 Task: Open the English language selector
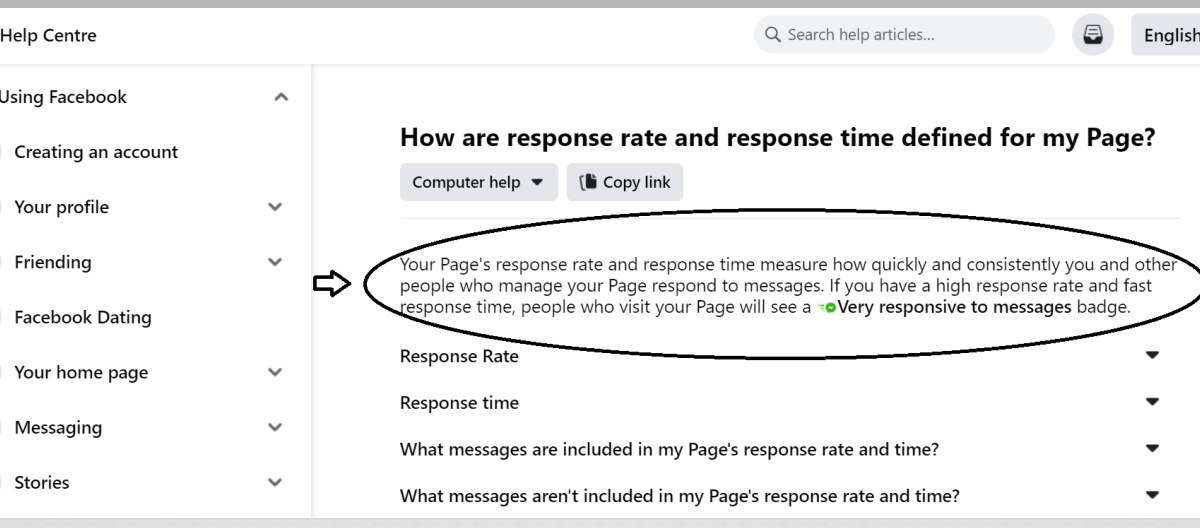pos(1166,35)
